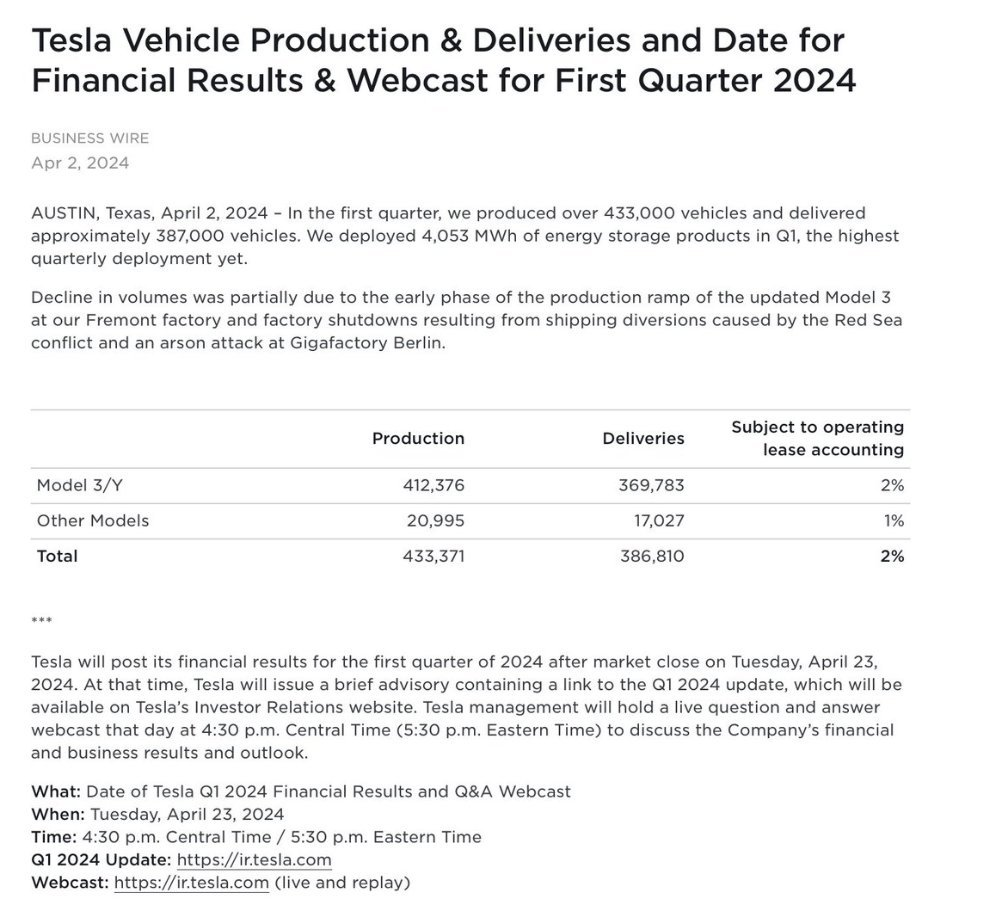Click the total production figure 433,371
984x900 pixels.
[433, 555]
